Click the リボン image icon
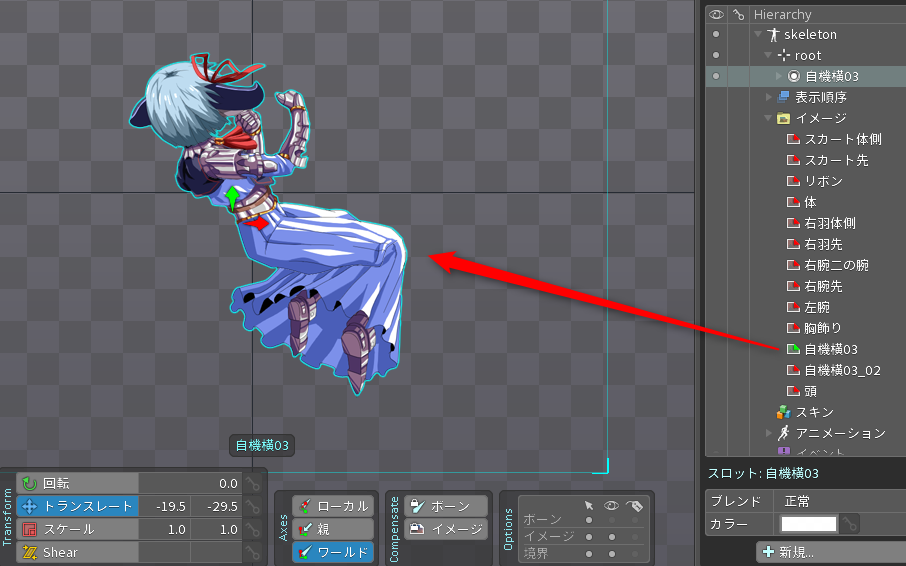This screenshot has width=906, height=566. point(793,181)
